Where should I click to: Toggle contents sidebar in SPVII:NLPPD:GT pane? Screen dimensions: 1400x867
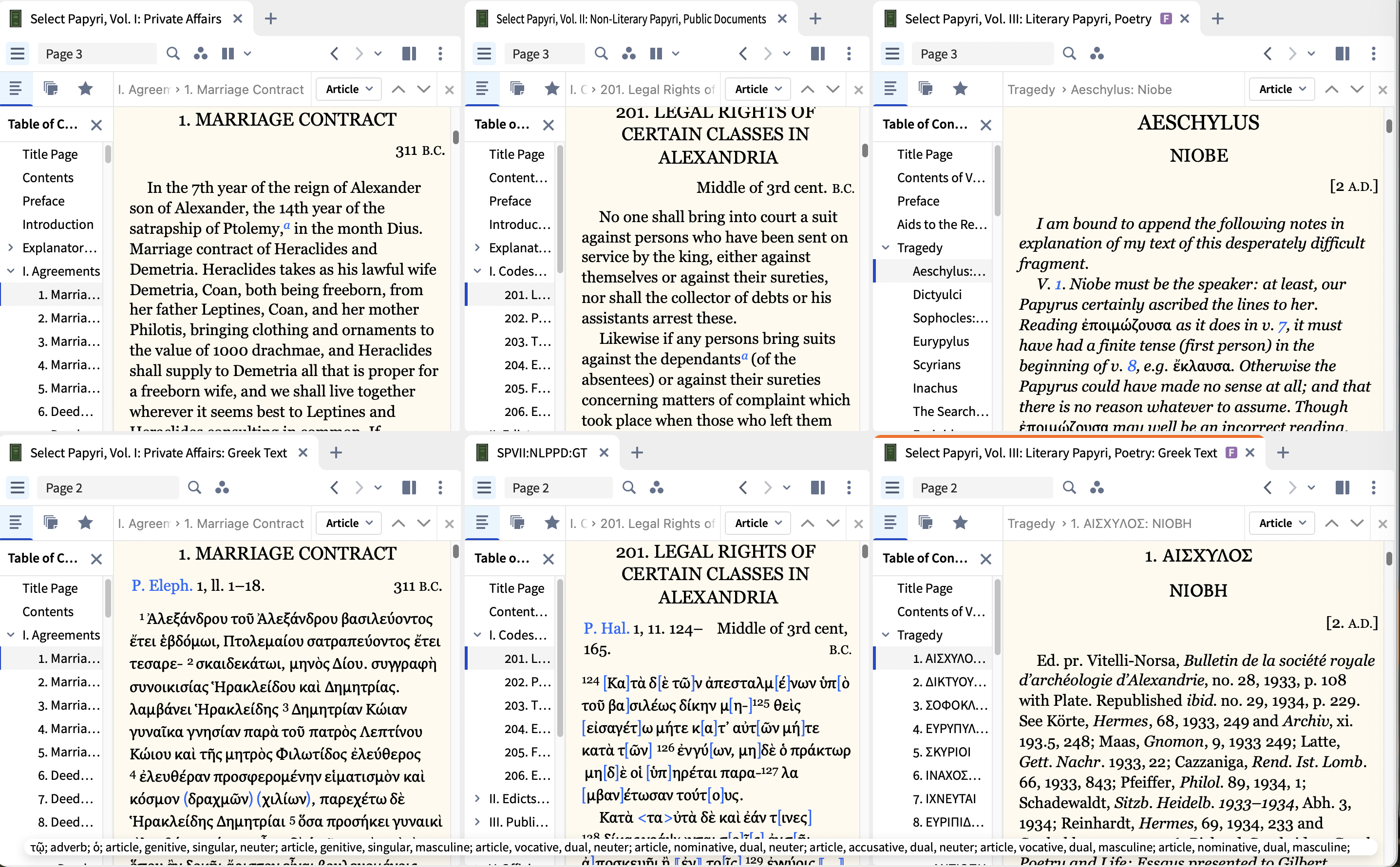click(482, 523)
